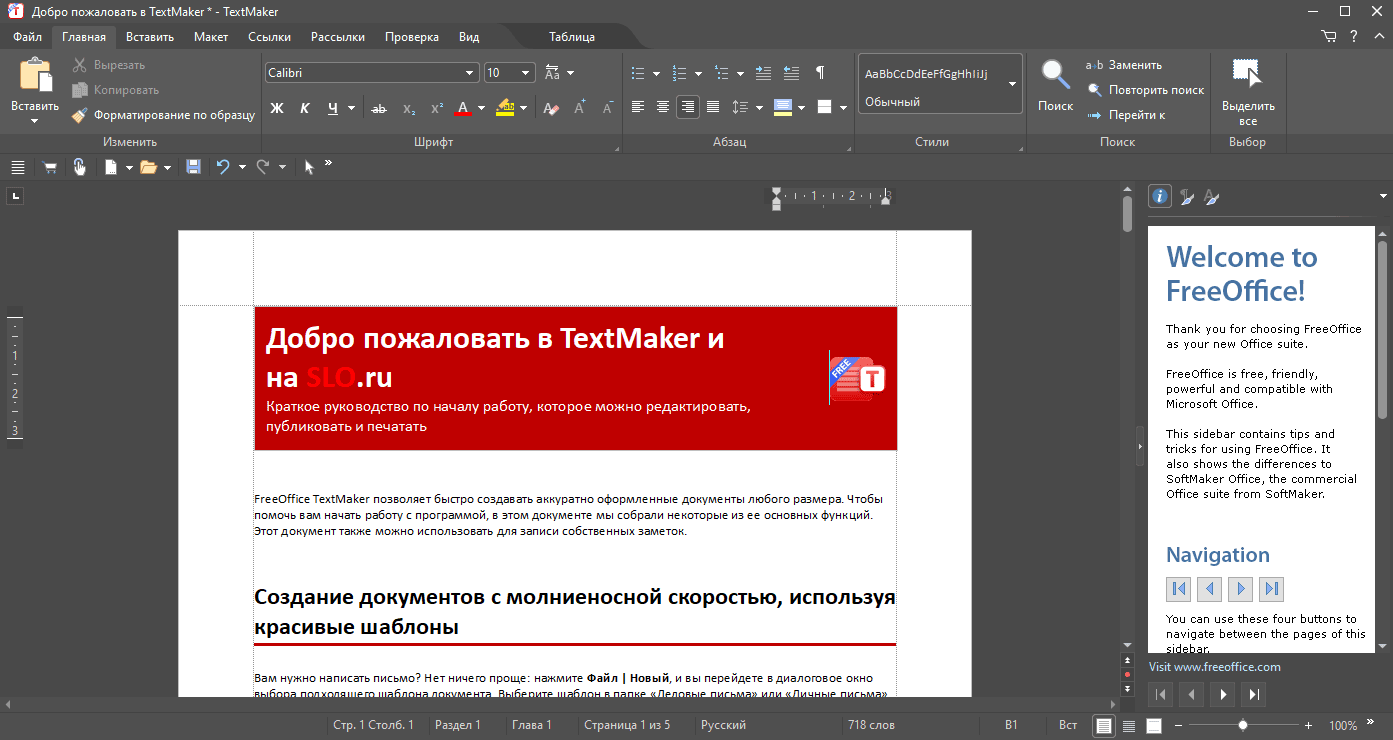Switch to the Таблица ribbon tab
The height and width of the screenshot is (740, 1393).
click(x=572, y=37)
